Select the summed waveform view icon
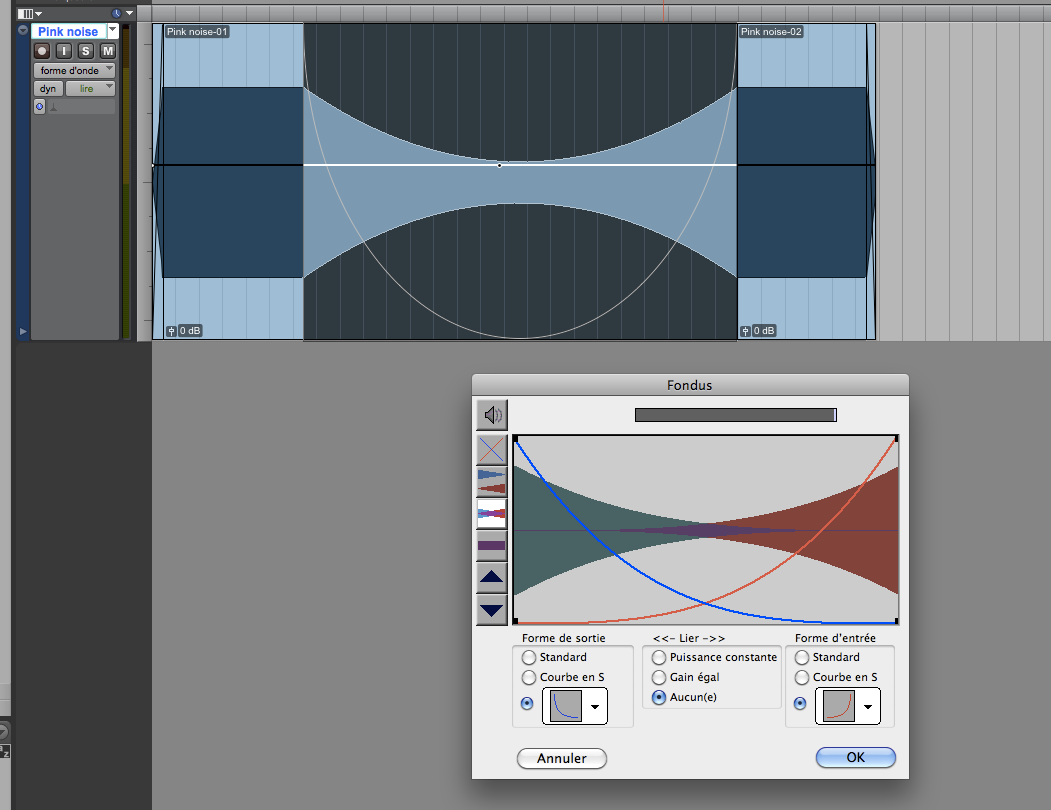The width and height of the screenshot is (1051, 810). [492, 546]
